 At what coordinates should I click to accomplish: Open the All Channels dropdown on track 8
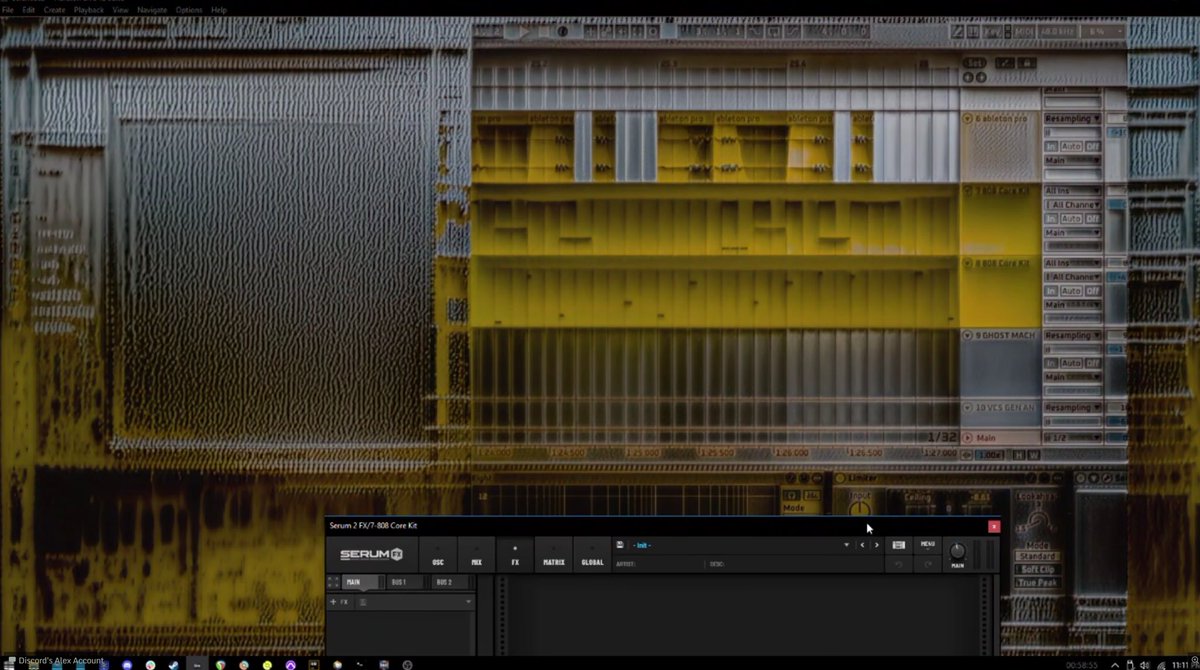pyautogui.click(x=1073, y=277)
